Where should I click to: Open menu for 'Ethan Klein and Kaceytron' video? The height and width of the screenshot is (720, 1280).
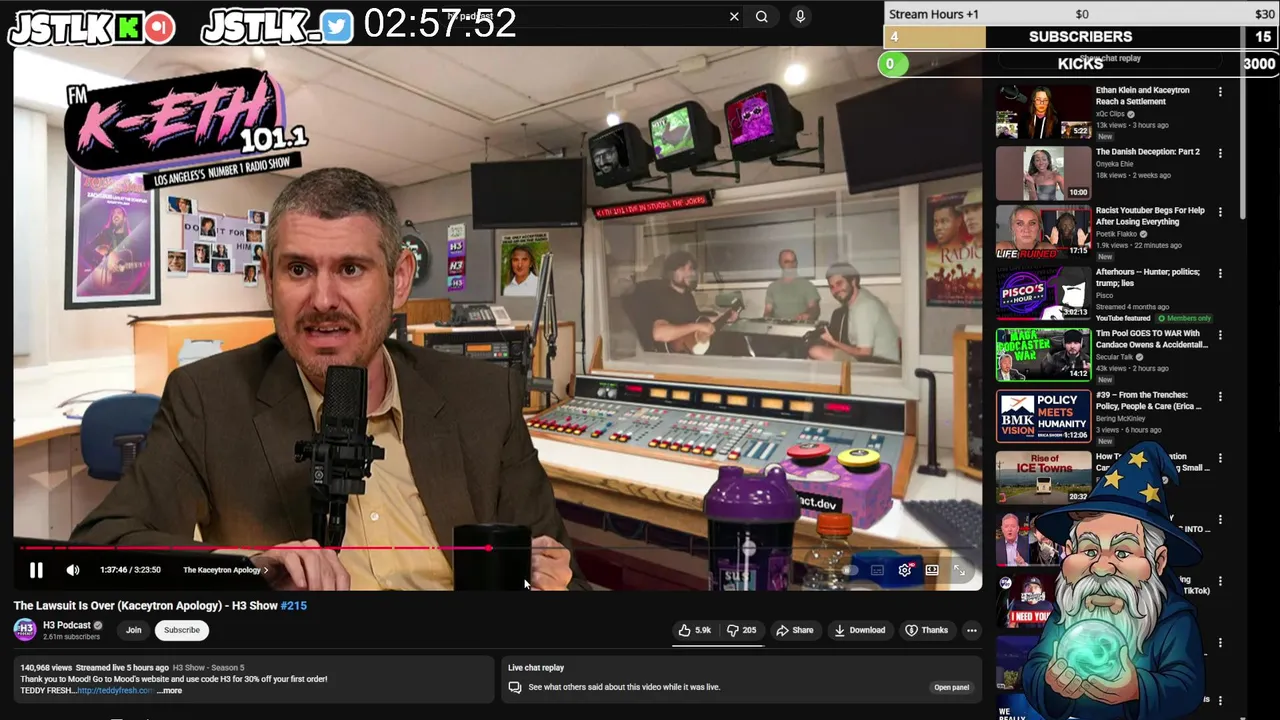[x=1220, y=92]
